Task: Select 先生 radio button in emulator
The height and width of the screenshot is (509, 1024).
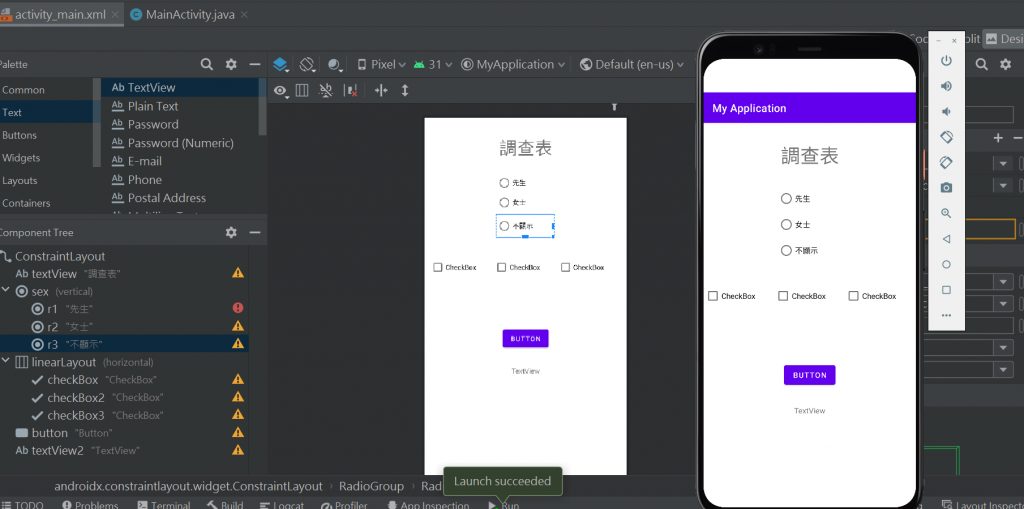Action: click(x=786, y=199)
